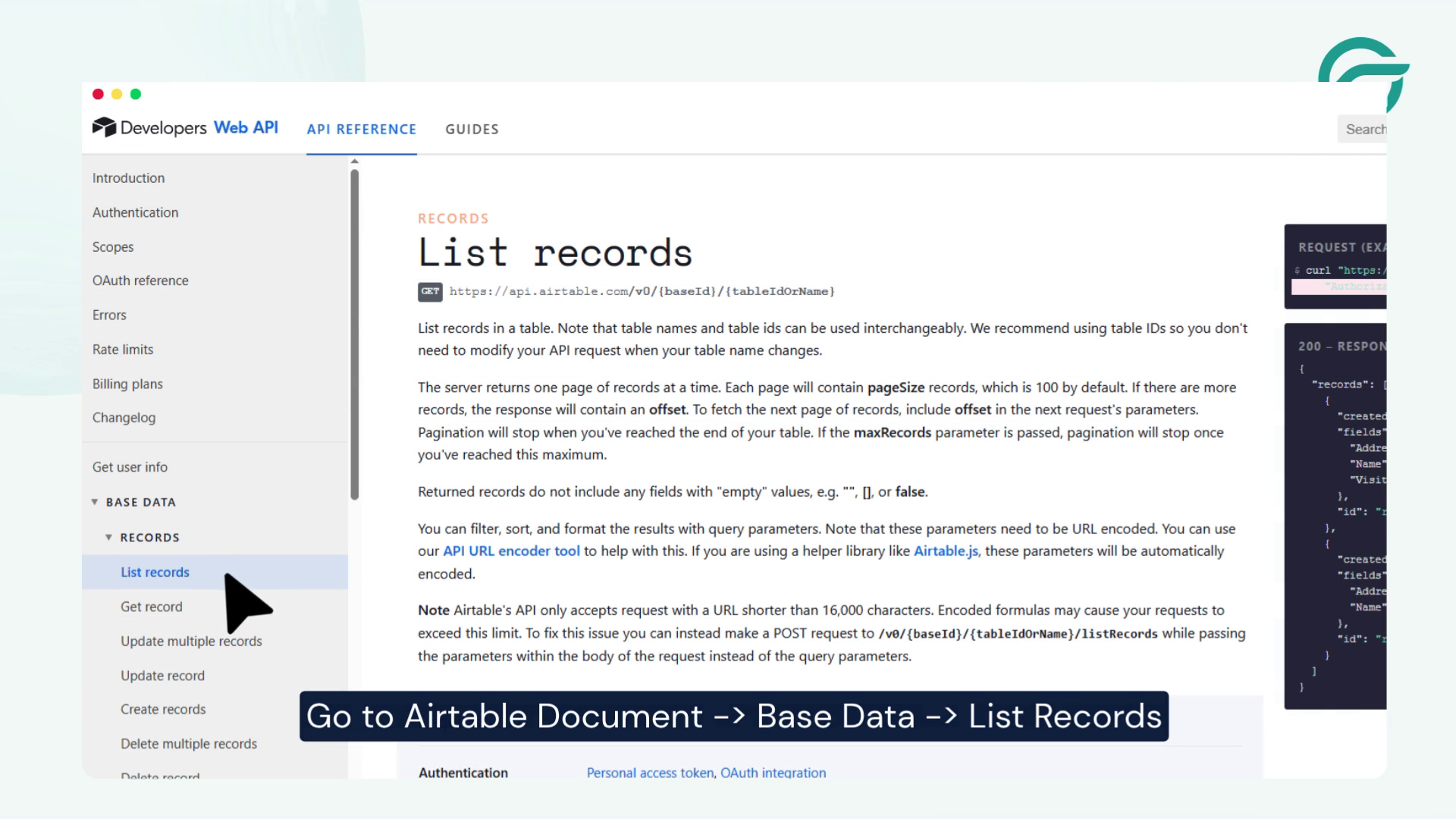This screenshot has height=819, width=1456.
Task: Click the 200 – RESPONSE panel header
Action: [1341, 347]
